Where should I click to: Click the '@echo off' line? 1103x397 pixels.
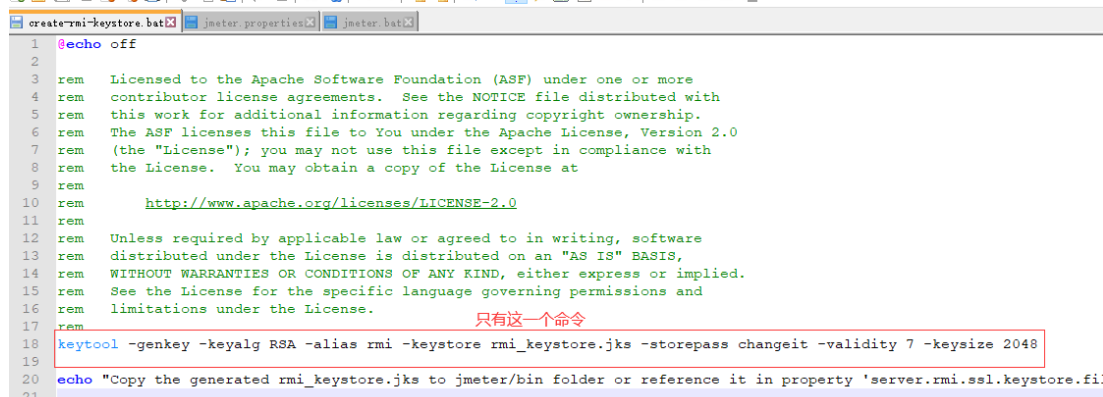coord(97,44)
